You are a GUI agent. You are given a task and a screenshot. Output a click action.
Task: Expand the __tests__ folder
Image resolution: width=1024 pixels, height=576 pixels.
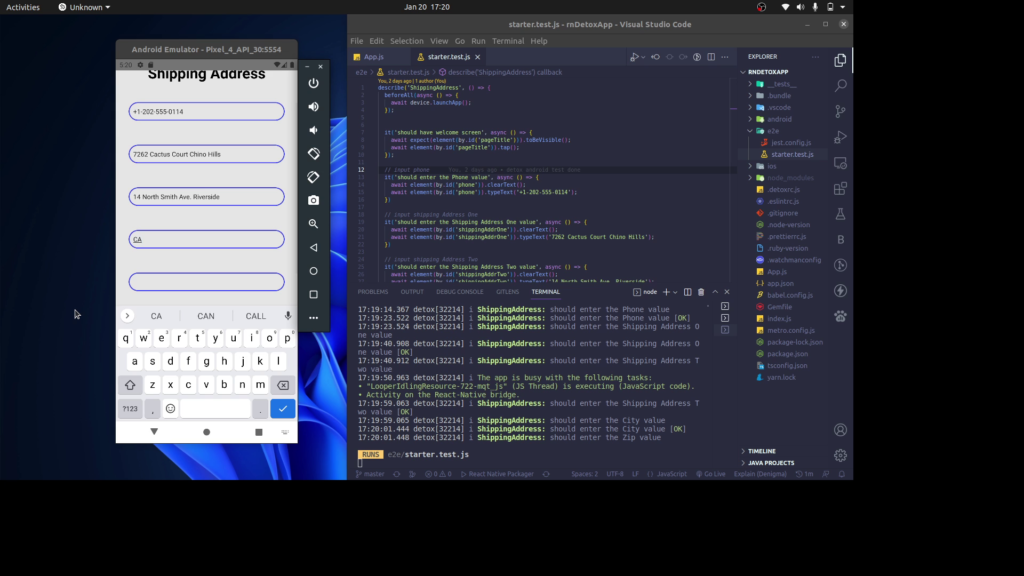[x=783, y=84]
